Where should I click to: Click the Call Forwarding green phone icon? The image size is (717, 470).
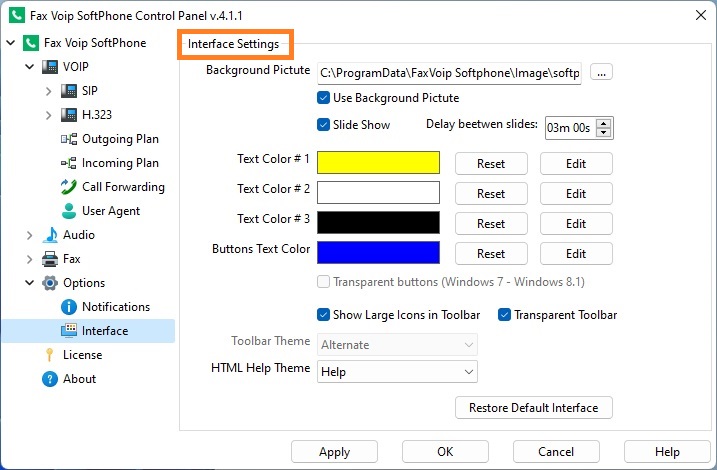coord(69,187)
